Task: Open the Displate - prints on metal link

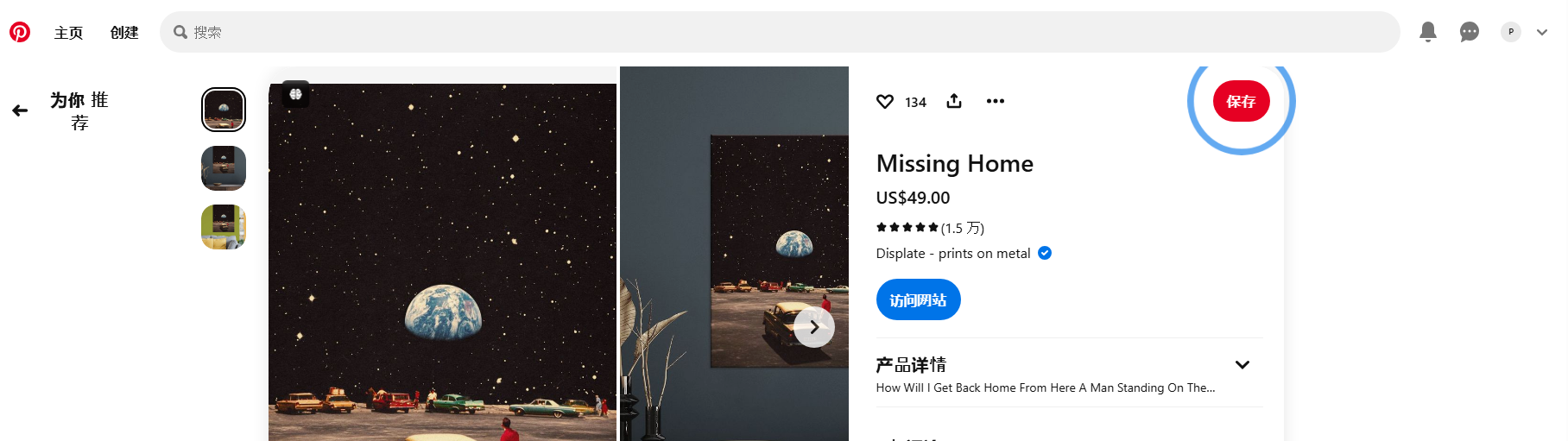Action: pyautogui.click(x=953, y=254)
